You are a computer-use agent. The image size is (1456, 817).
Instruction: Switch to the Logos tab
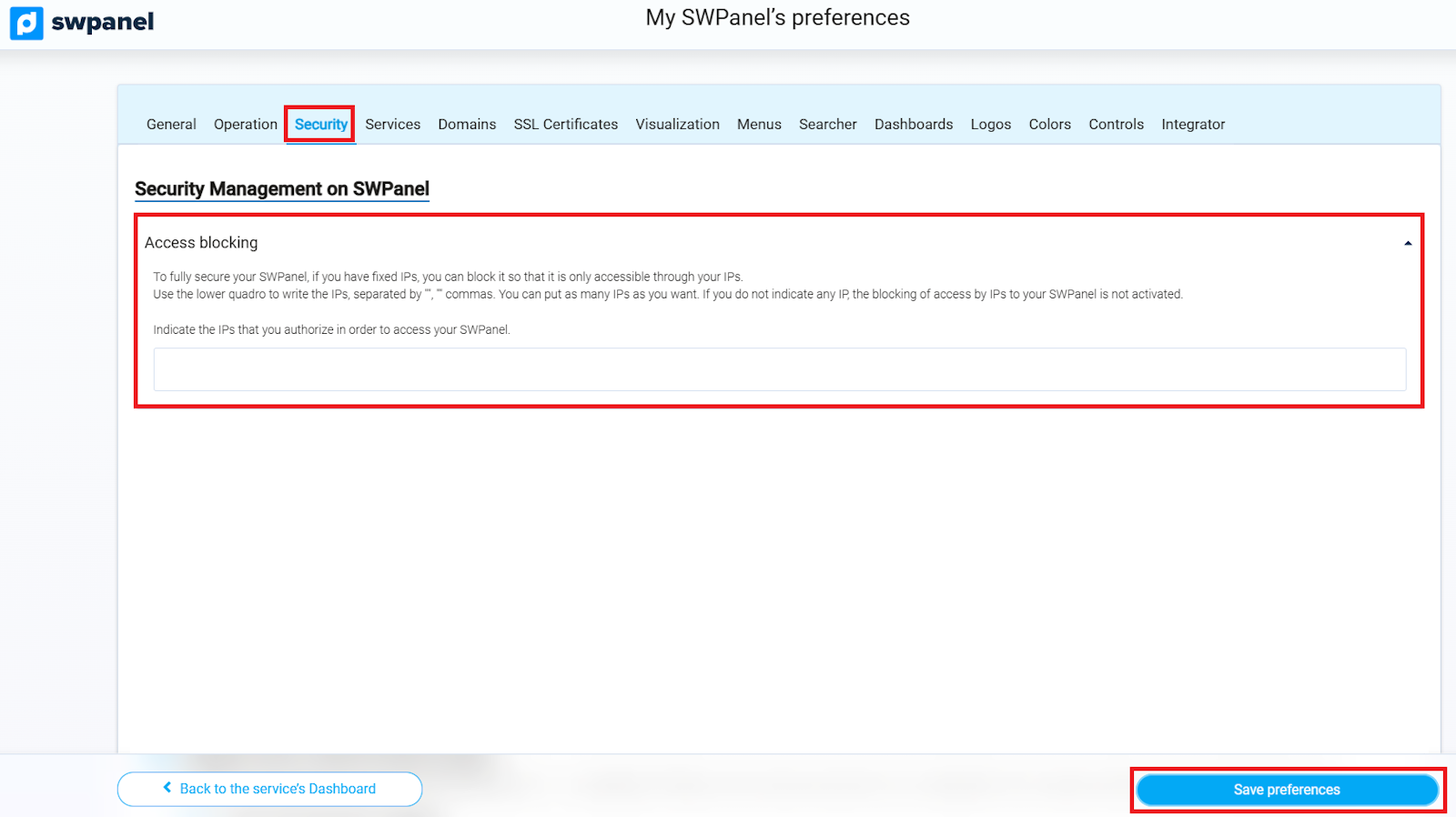click(x=990, y=125)
